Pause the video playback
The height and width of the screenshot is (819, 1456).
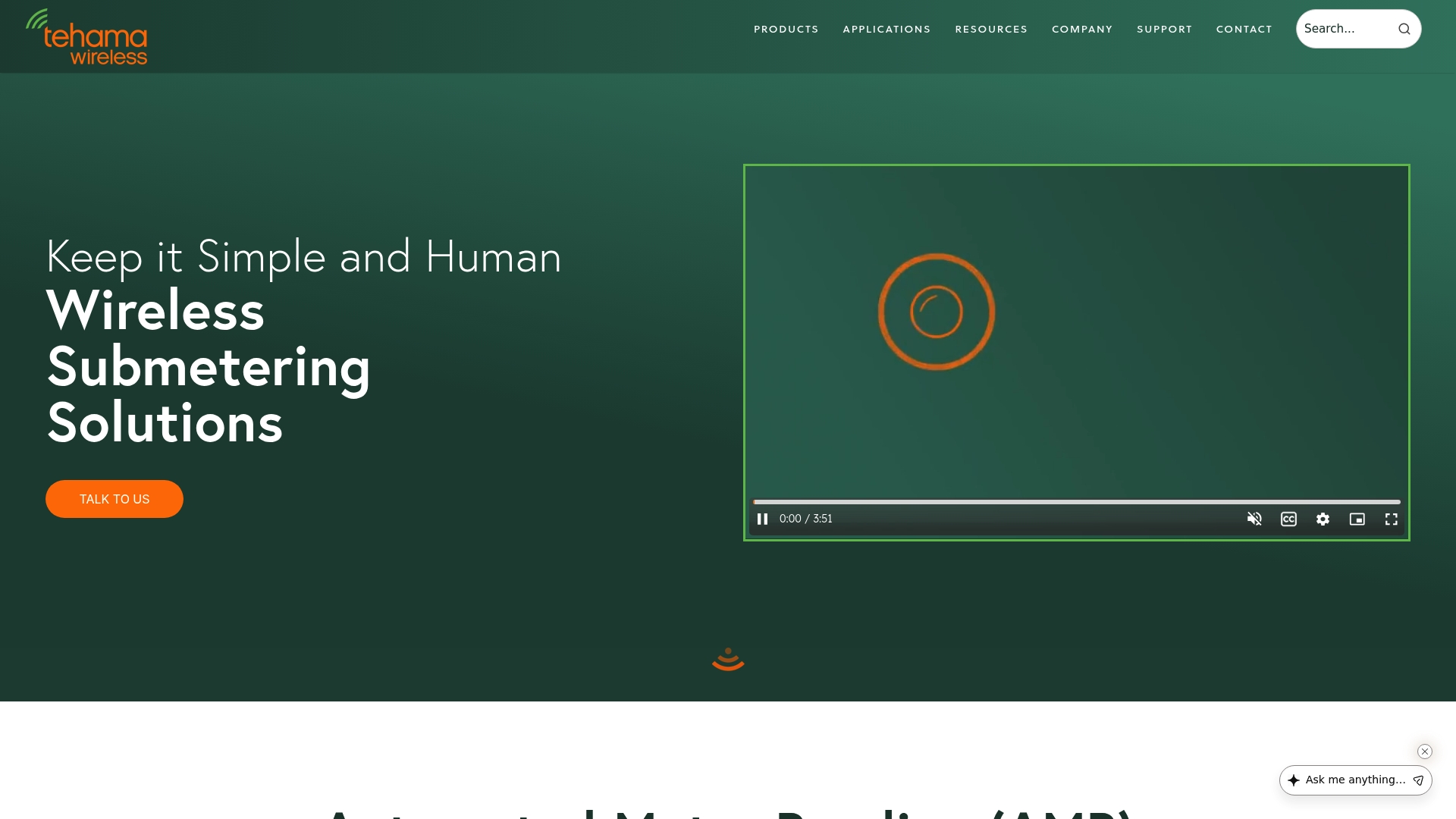[x=762, y=519]
